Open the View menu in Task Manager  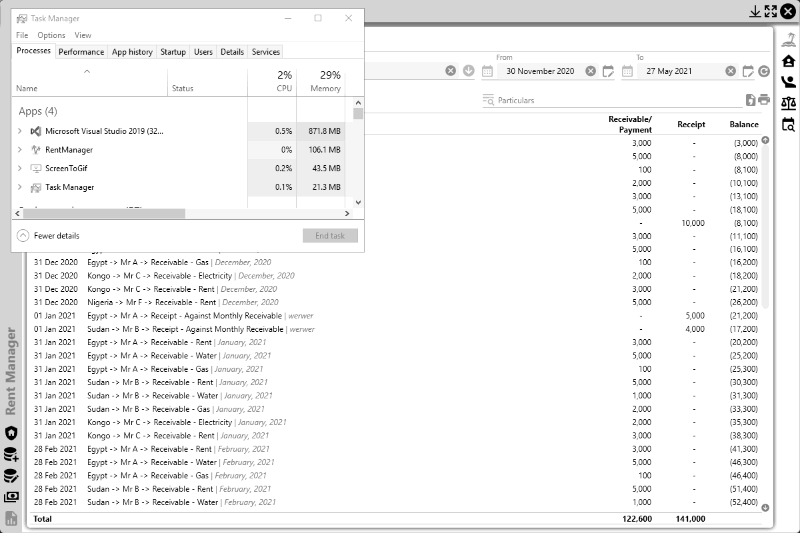pyautogui.click(x=83, y=35)
